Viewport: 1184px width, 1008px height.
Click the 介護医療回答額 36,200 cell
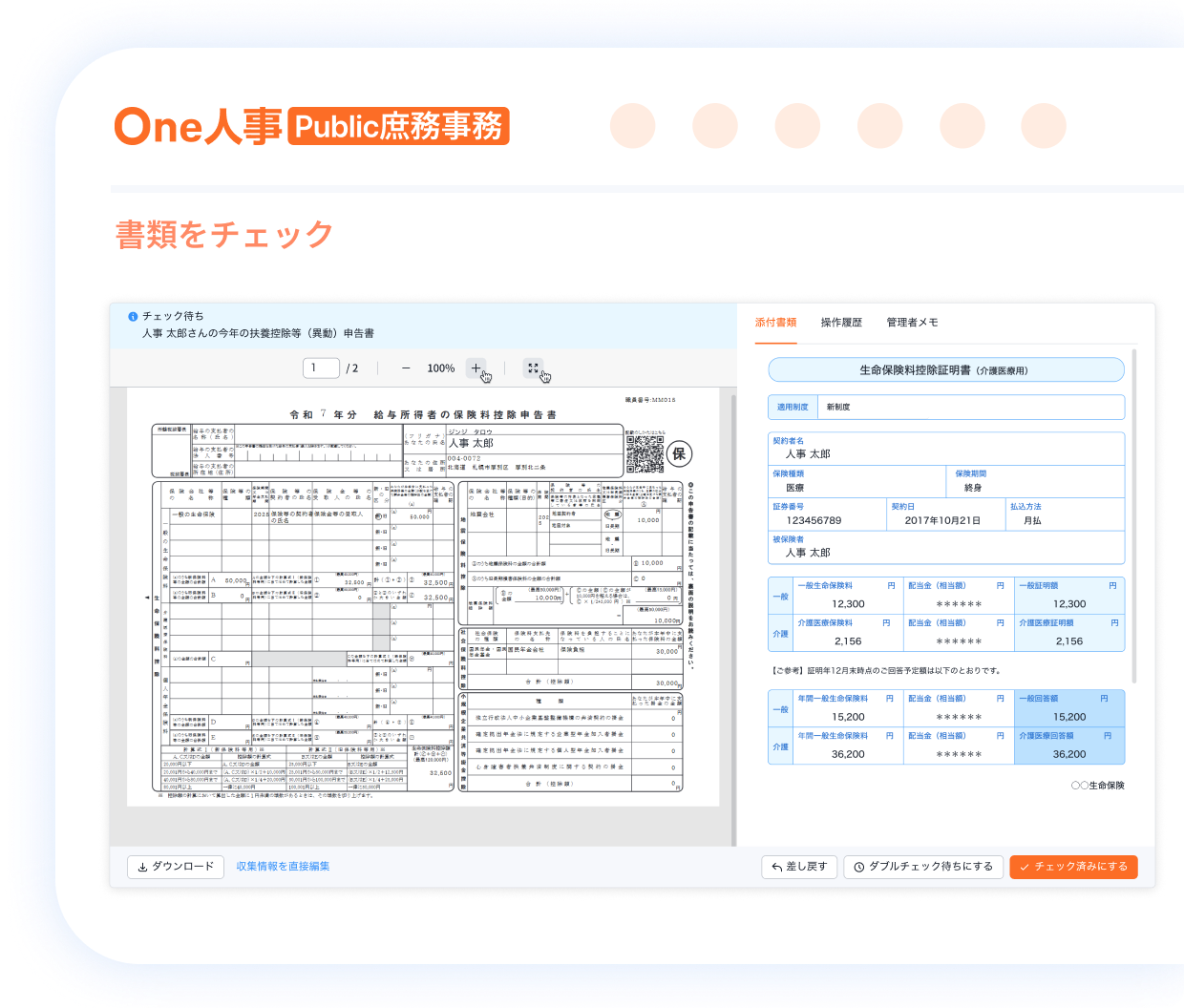pyautogui.click(x=1069, y=746)
